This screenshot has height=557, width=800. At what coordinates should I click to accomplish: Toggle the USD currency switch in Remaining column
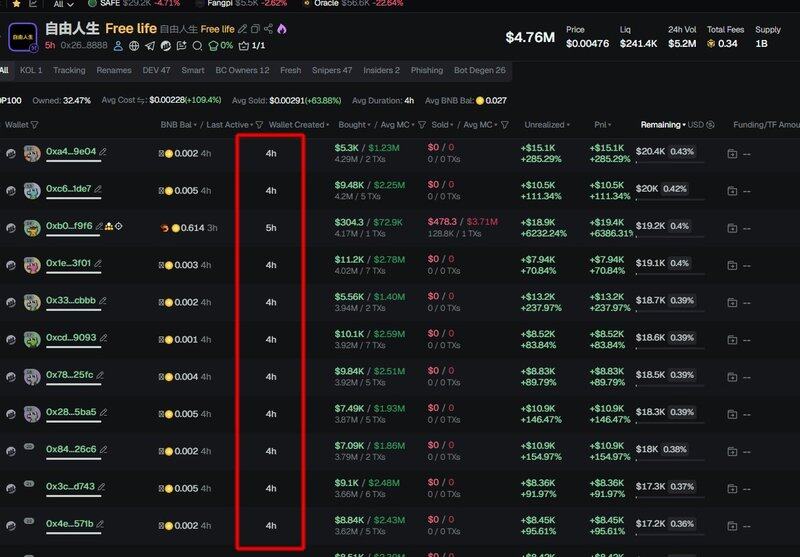[x=708, y=125]
